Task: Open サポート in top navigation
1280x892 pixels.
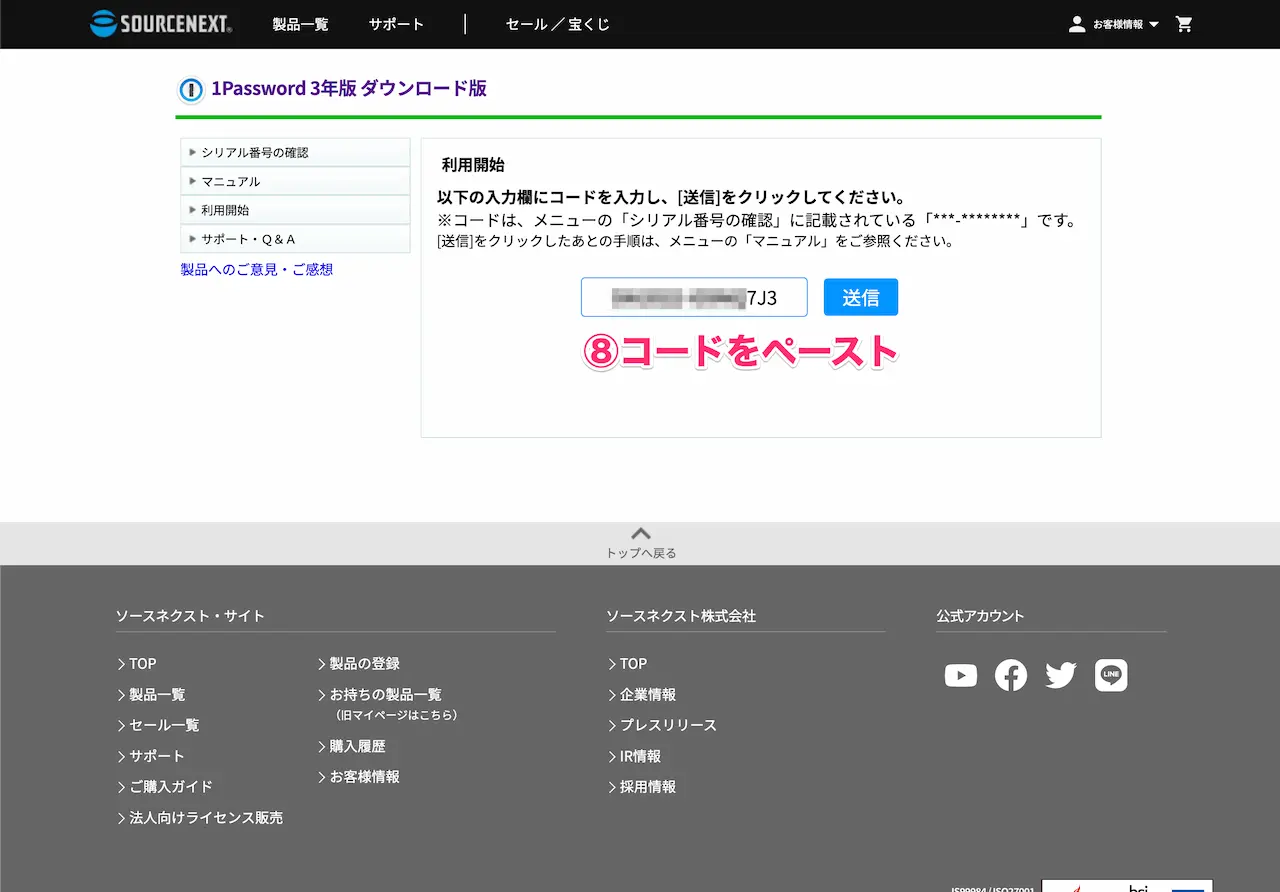Action: point(396,24)
